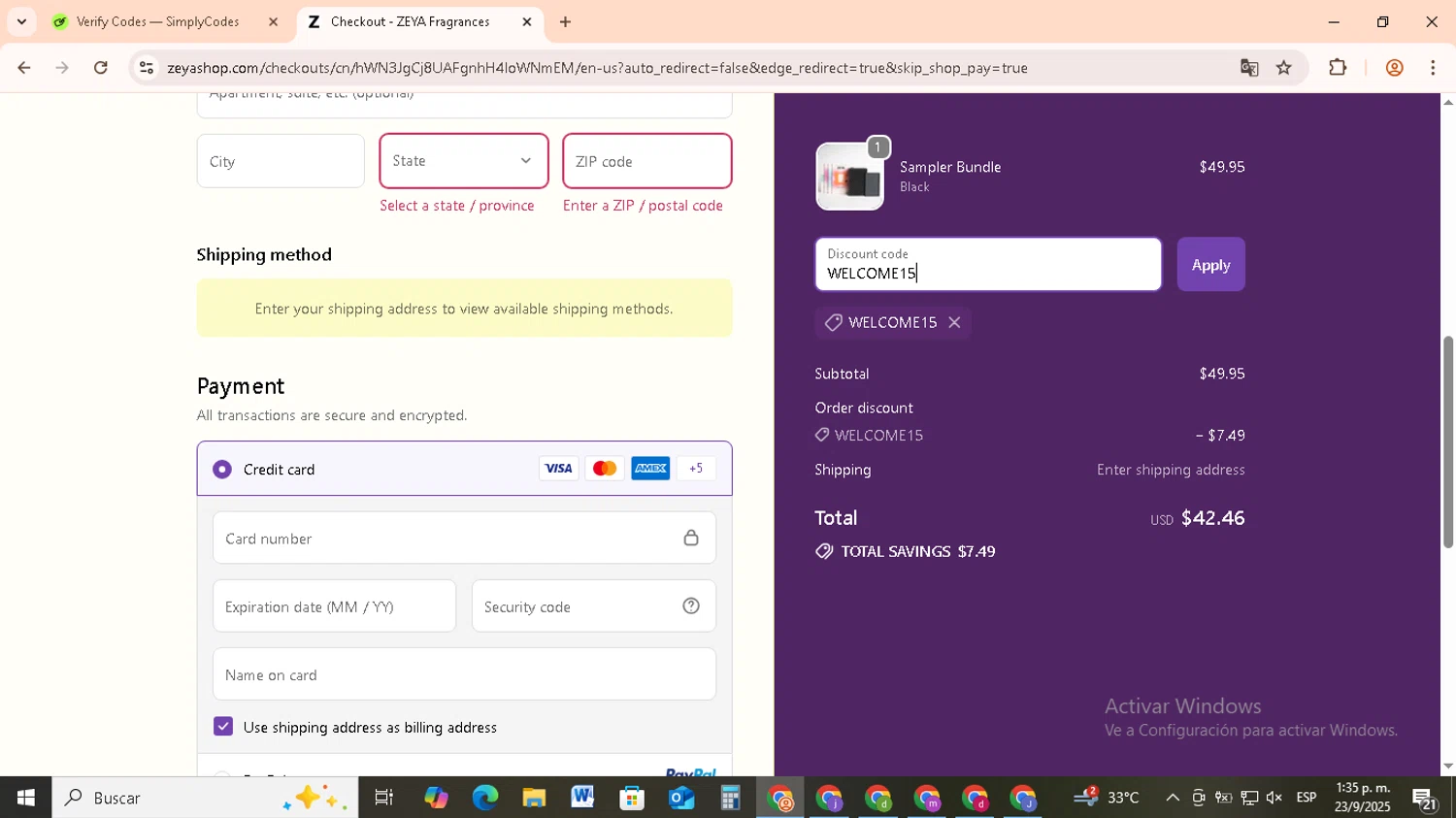Screen dimensions: 1456x818
Task: Click the Enter shipping address text
Action: tap(1171, 470)
